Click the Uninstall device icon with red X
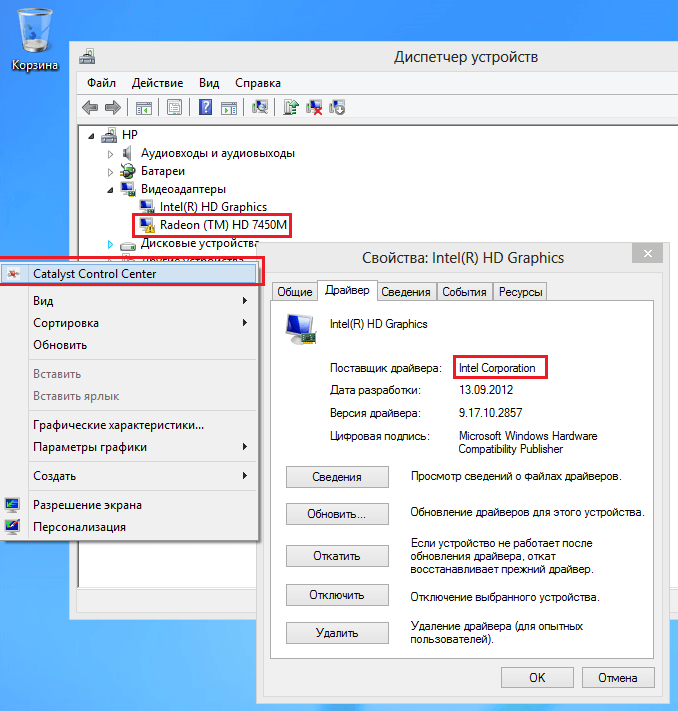The image size is (678, 711). 314,107
